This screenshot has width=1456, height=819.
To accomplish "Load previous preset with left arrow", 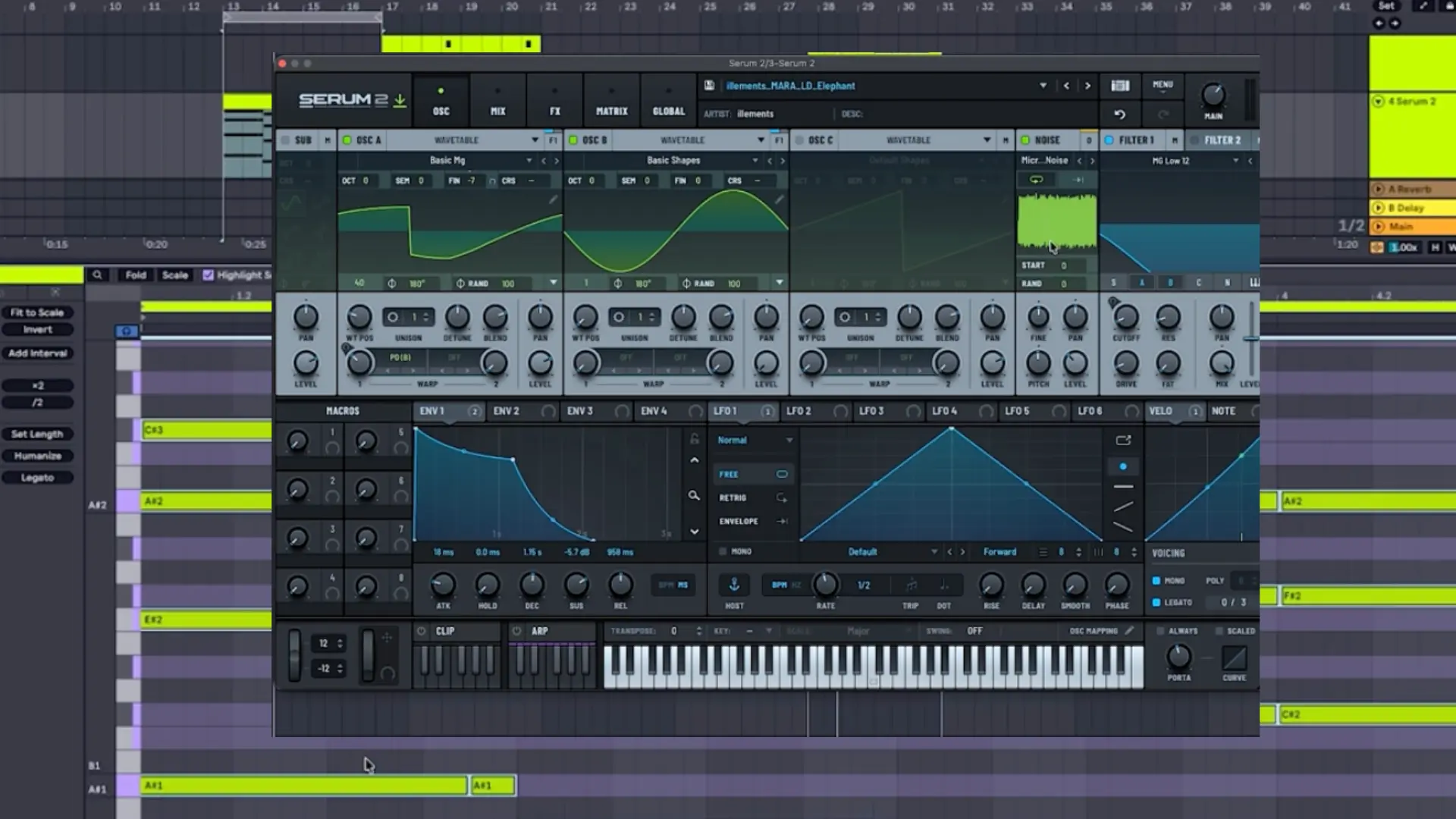I will coord(1066,86).
